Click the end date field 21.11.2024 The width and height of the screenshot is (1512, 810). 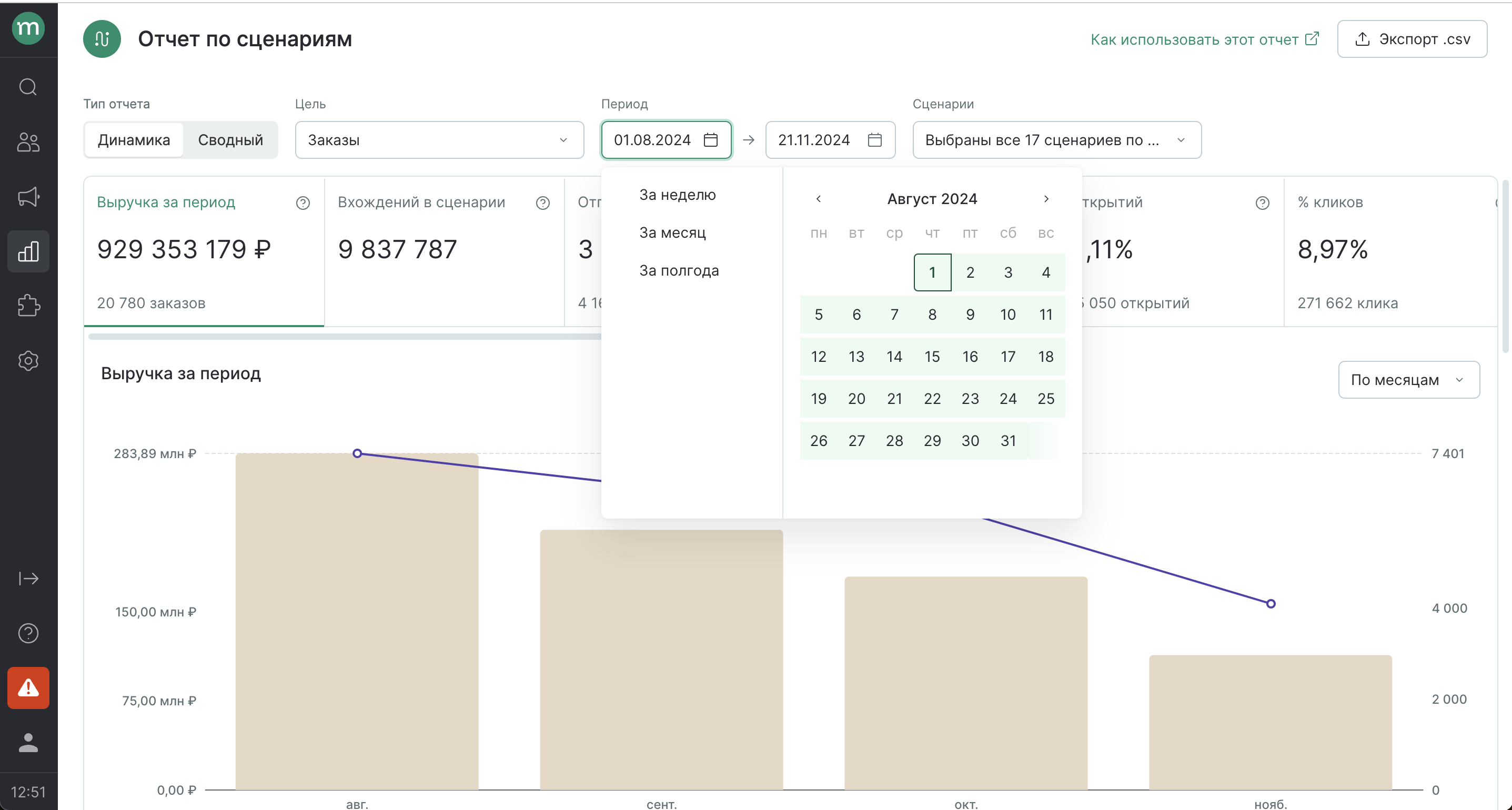830,140
